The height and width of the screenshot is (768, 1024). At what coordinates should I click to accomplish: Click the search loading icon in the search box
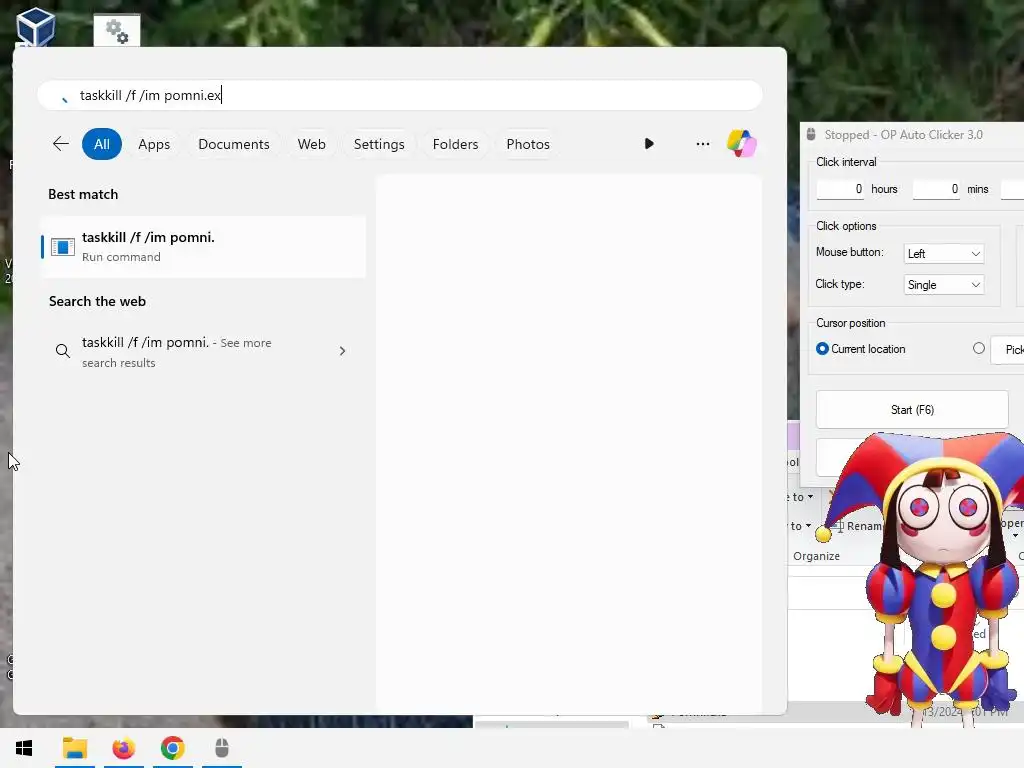(63, 98)
